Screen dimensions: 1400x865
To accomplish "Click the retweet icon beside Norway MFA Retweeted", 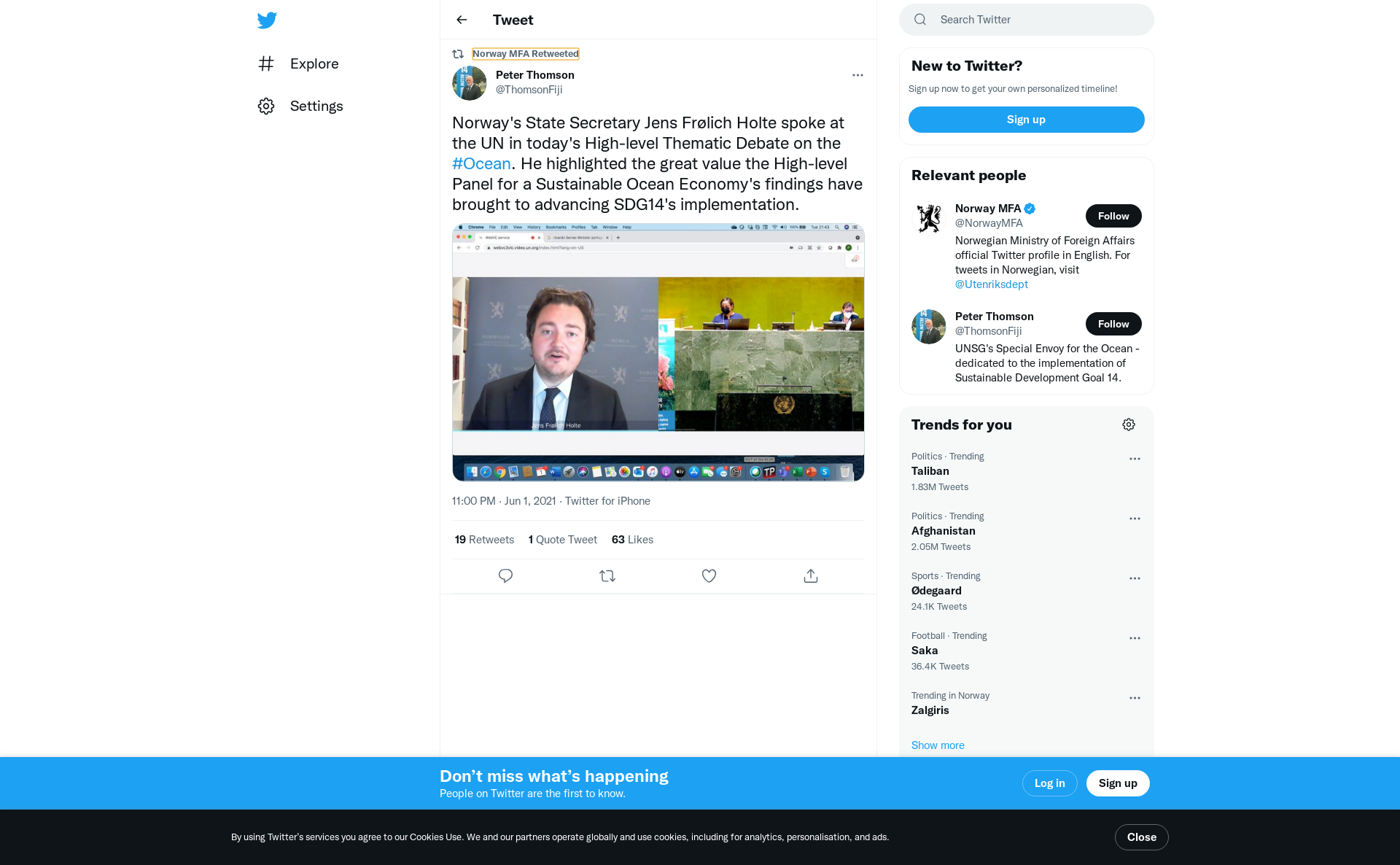I will pos(458,54).
